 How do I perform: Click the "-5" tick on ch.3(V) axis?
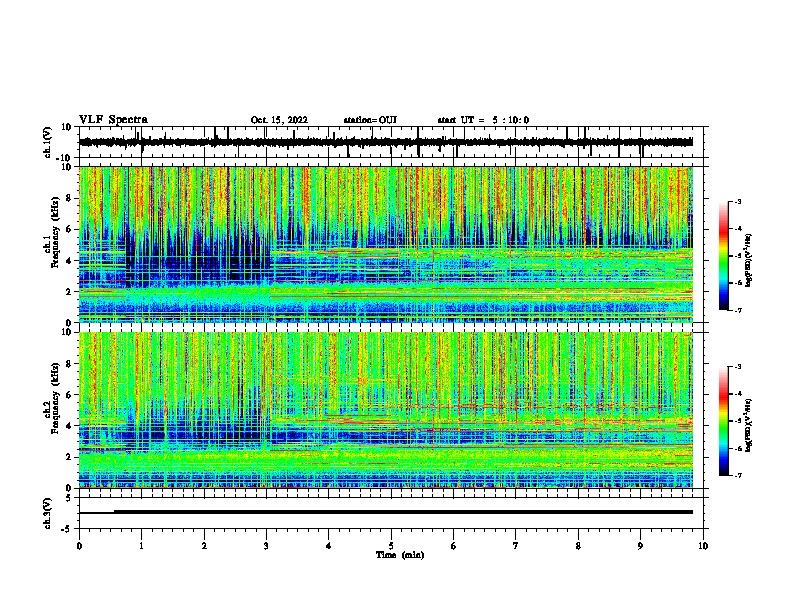pos(67,529)
